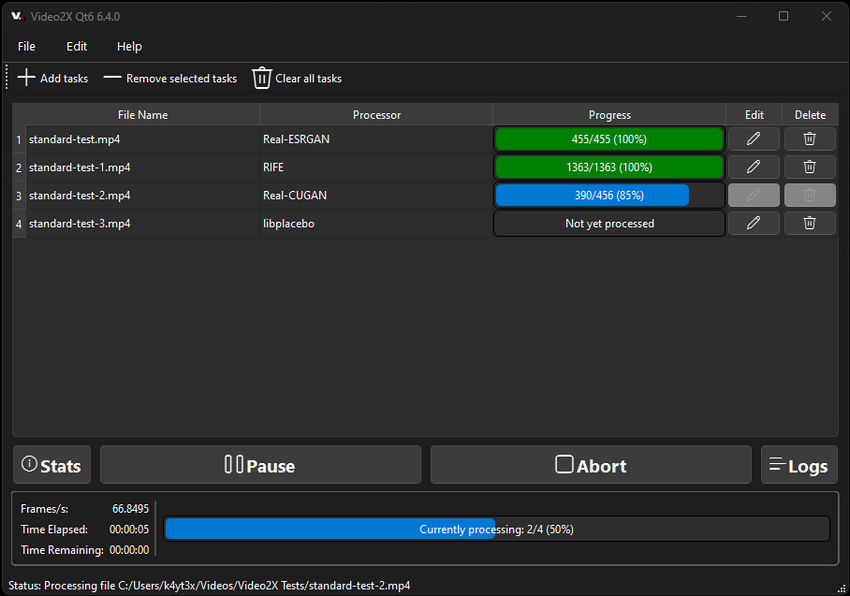Minimize the Video2X window
Image resolution: width=850 pixels, height=596 pixels.
click(741, 16)
